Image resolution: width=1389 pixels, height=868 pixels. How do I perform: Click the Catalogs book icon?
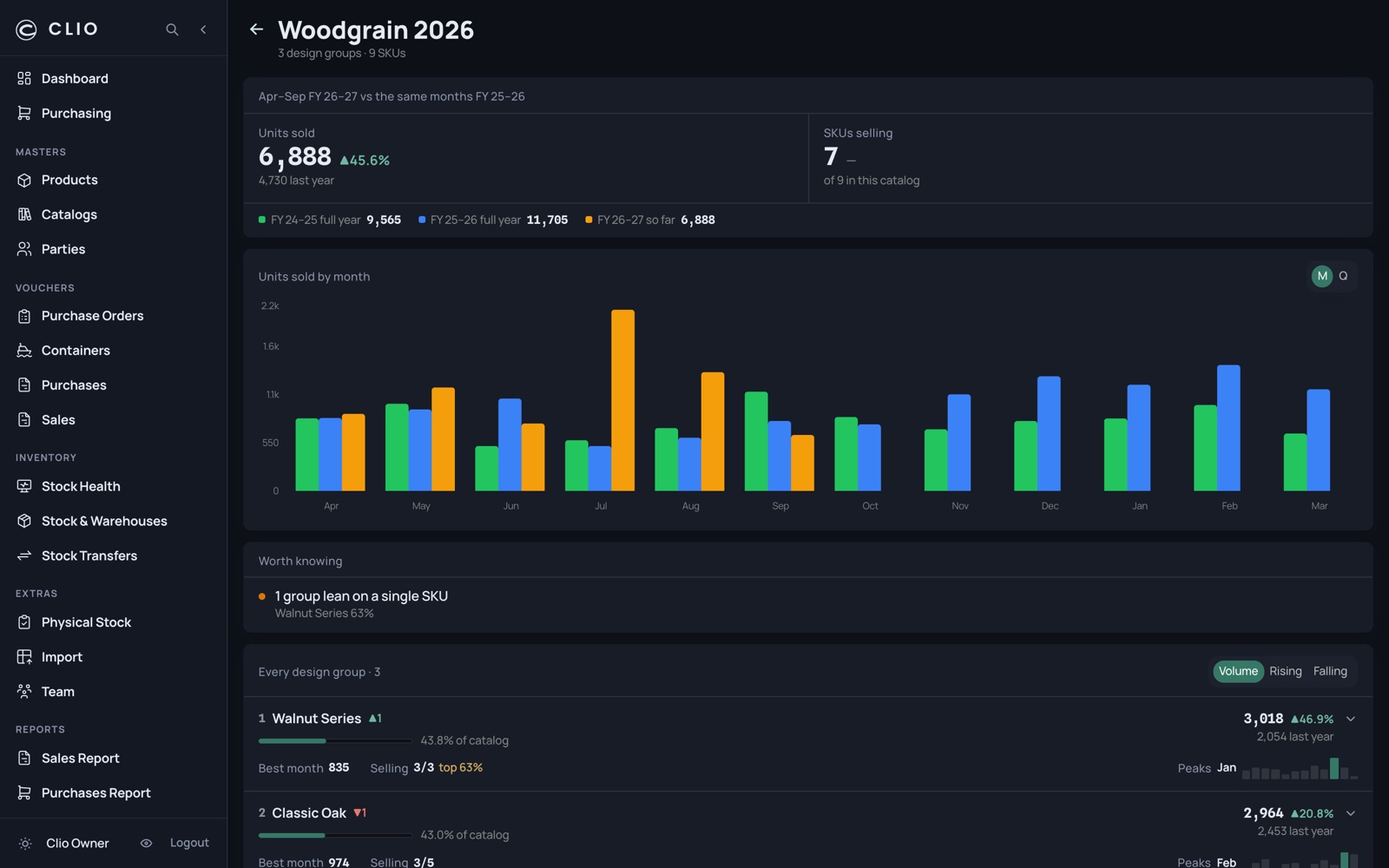point(24,214)
